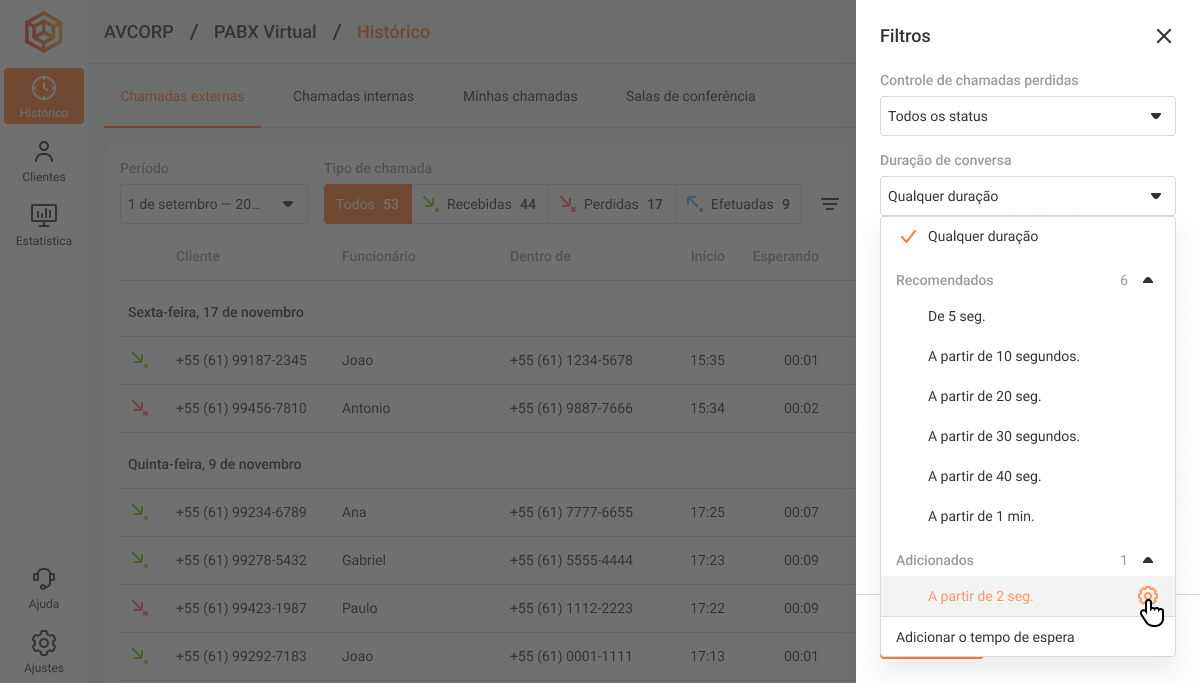This screenshot has height=683, width=1200.
Task: Open Ajuda headset icon
Action: pos(43,588)
